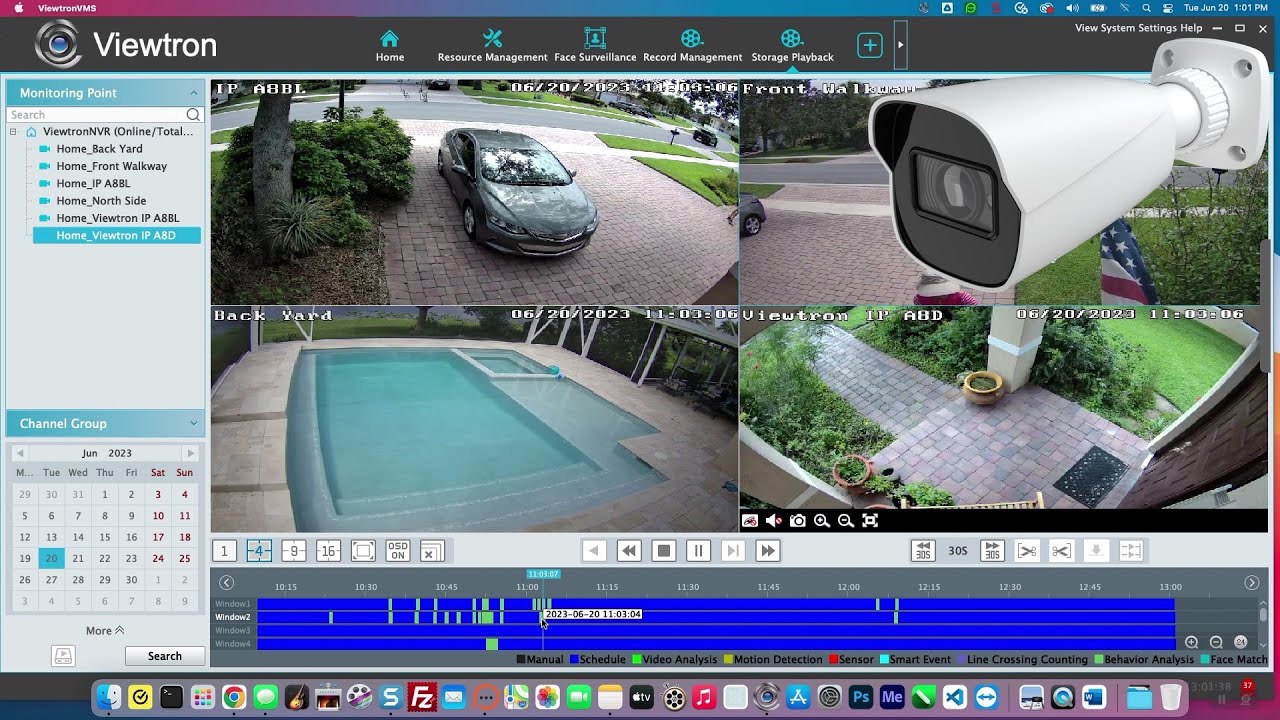The height and width of the screenshot is (720, 1280).
Task: Select the Home_IP A8BL camera
Action: [x=93, y=183]
